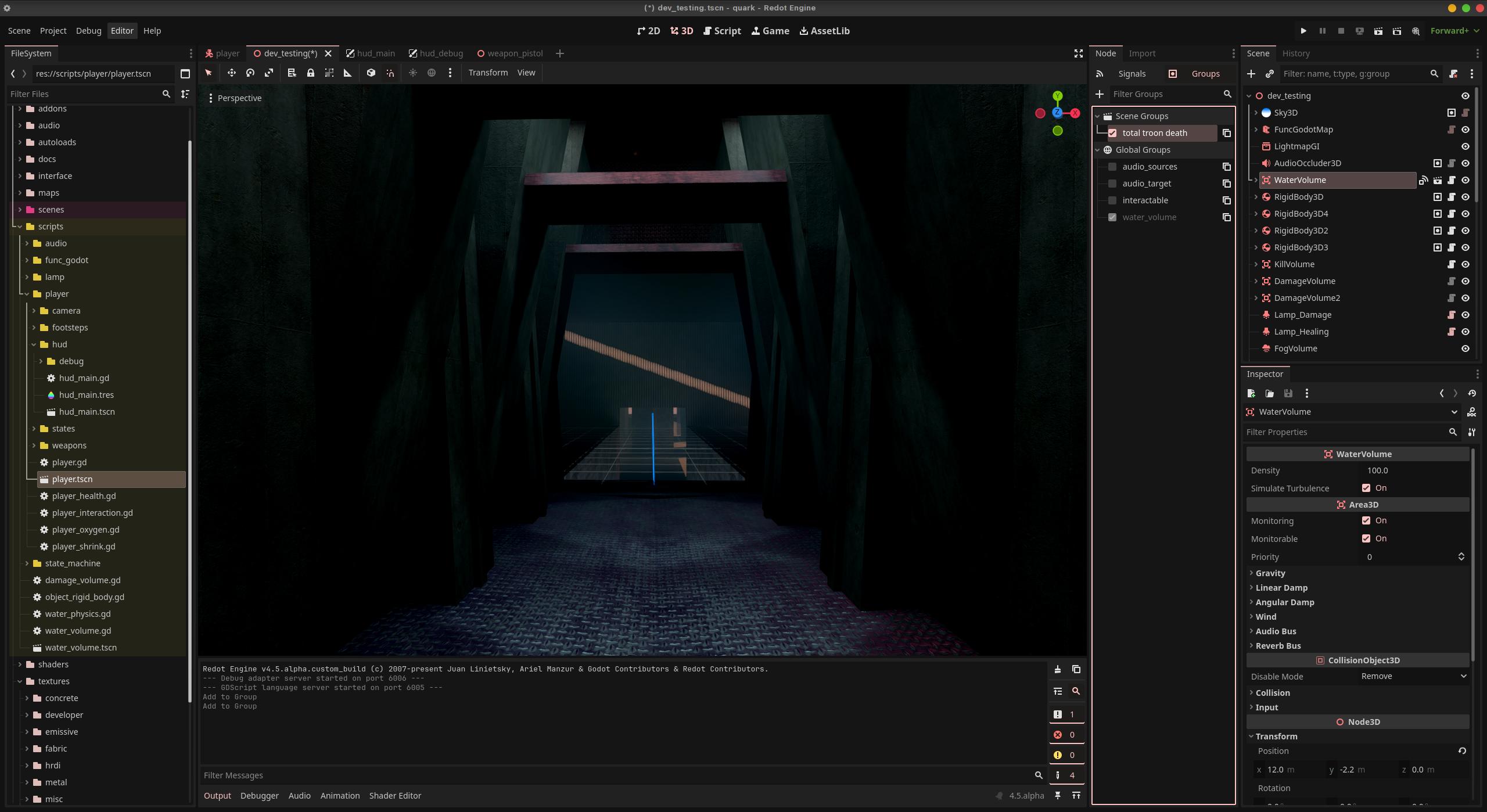This screenshot has height=812, width=1487.
Task: Open Disable Mode Remove dropdown
Action: point(1413,676)
